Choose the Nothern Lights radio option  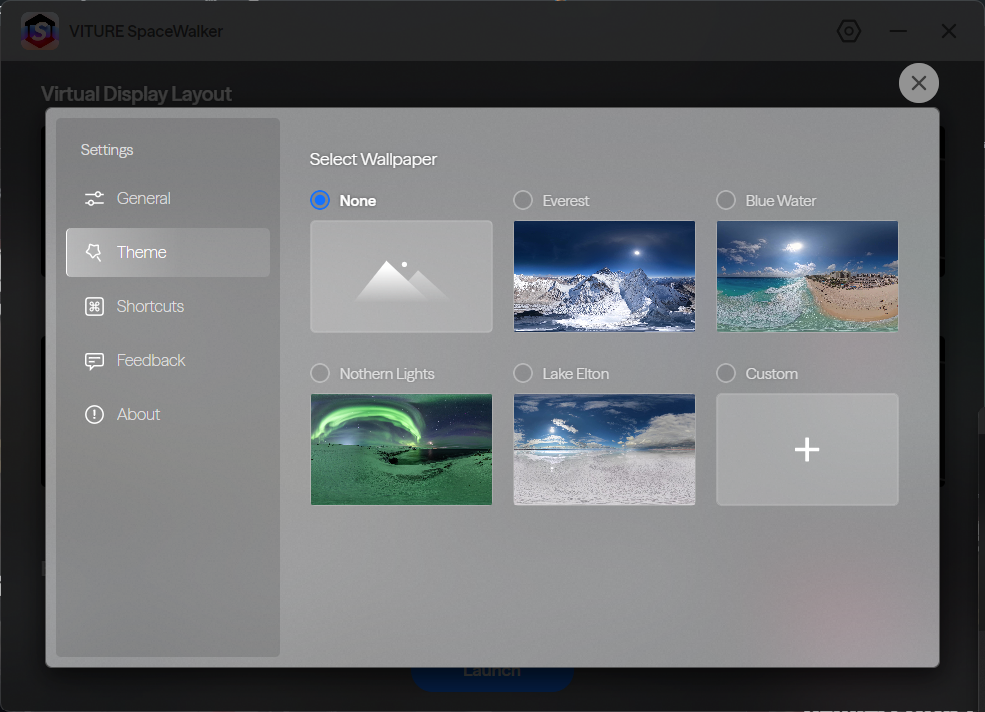(x=320, y=373)
